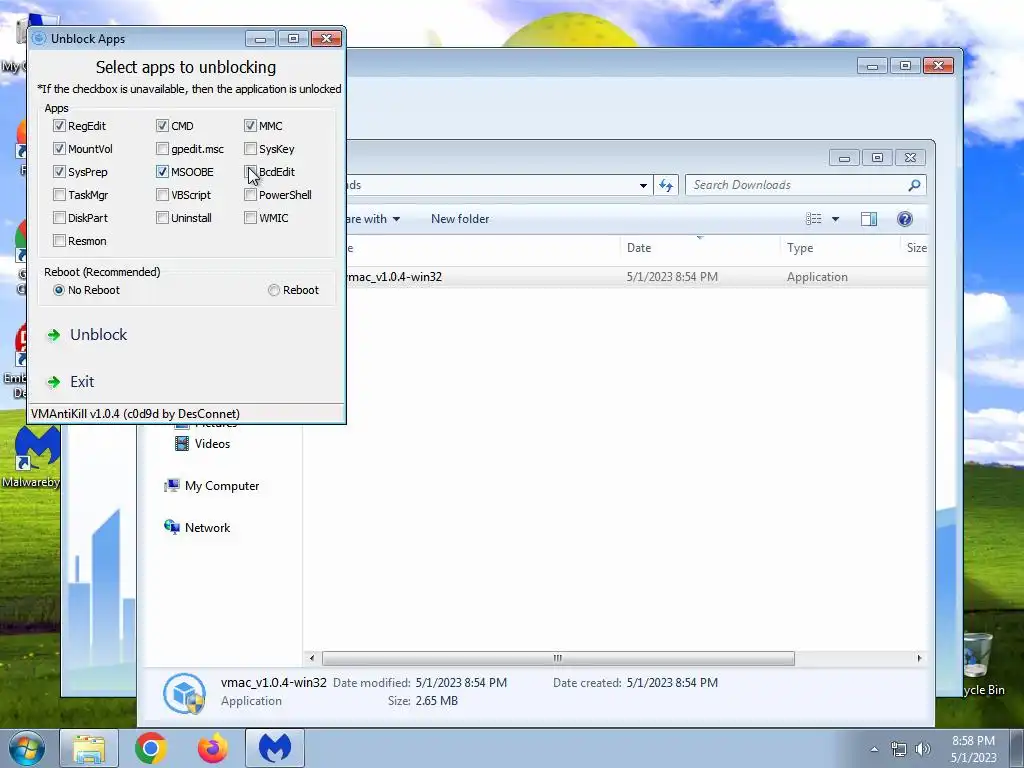1024x768 pixels.
Task: Click the volume speaker tray icon
Action: [923, 749]
